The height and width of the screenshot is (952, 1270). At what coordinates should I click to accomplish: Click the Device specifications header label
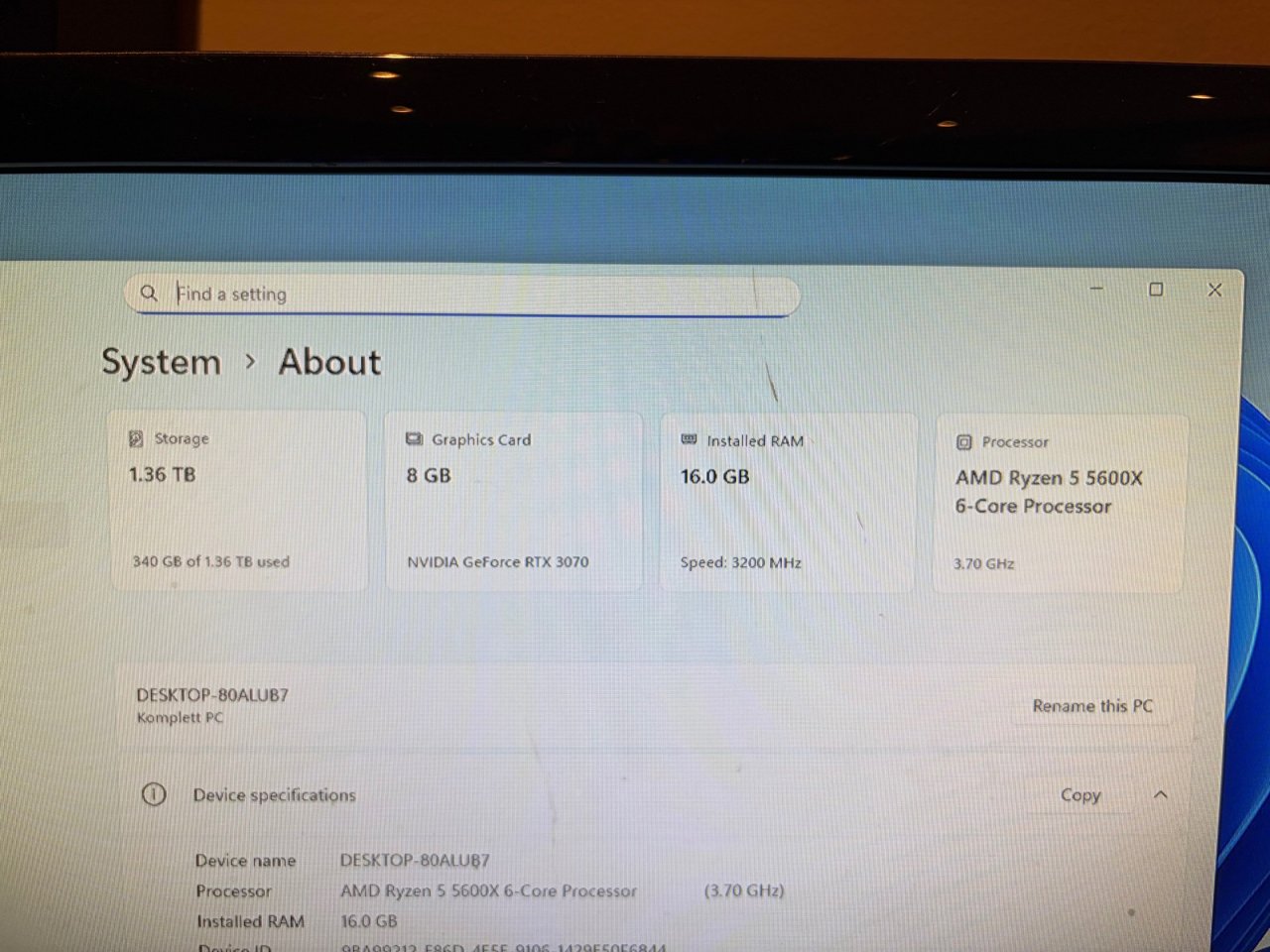[275, 795]
